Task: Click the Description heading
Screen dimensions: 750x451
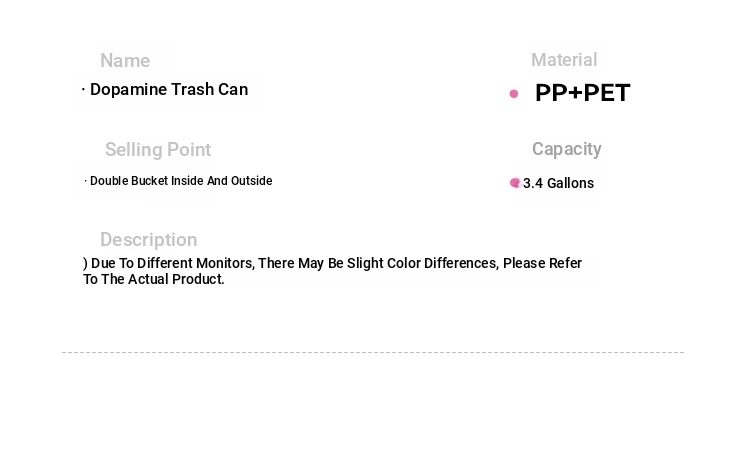Action: pyautogui.click(x=148, y=240)
